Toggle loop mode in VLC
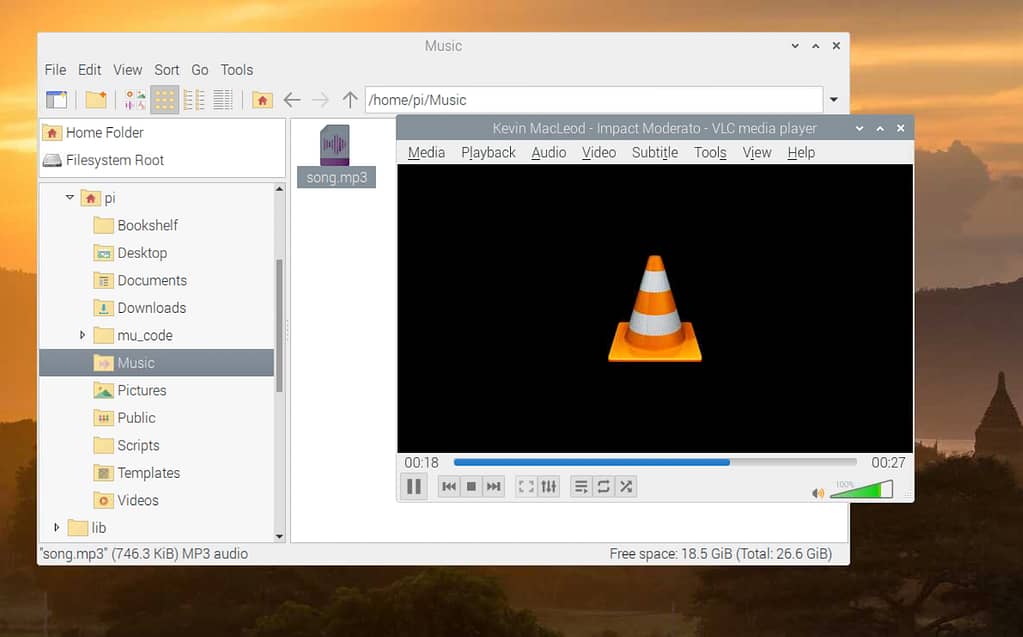 click(603, 487)
